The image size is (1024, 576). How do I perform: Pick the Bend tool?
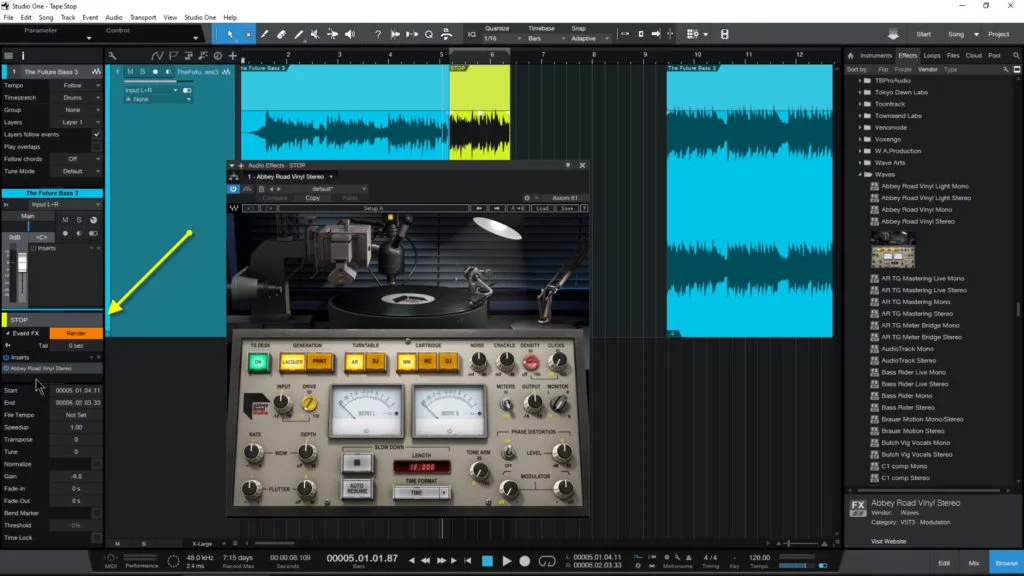pyautogui.click(x=332, y=34)
